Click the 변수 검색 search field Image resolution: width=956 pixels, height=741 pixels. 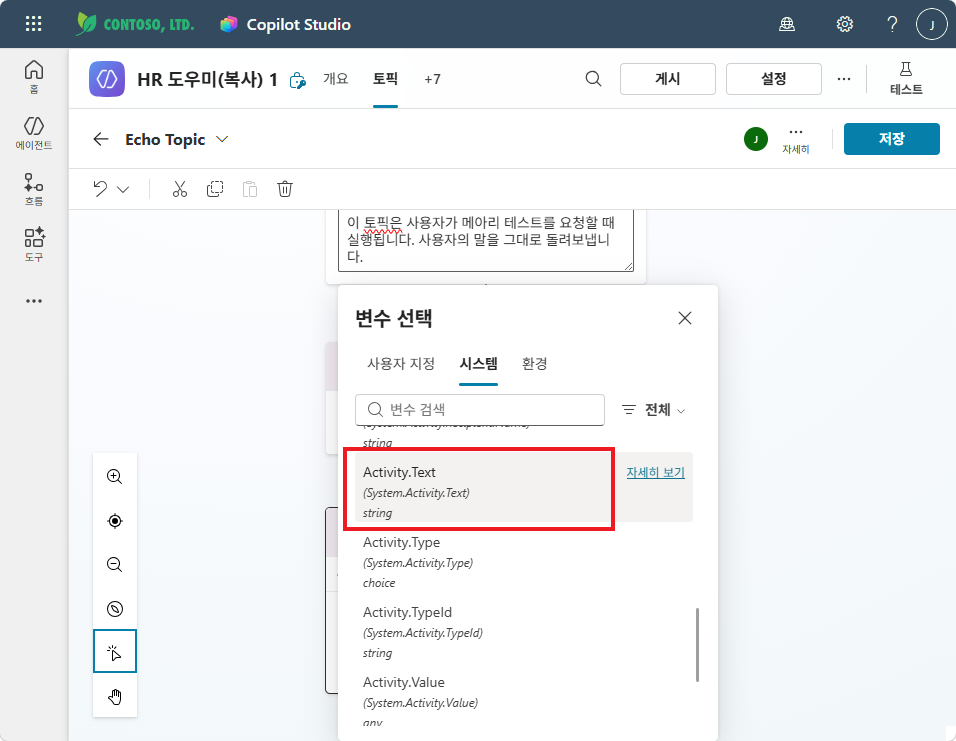(480, 410)
